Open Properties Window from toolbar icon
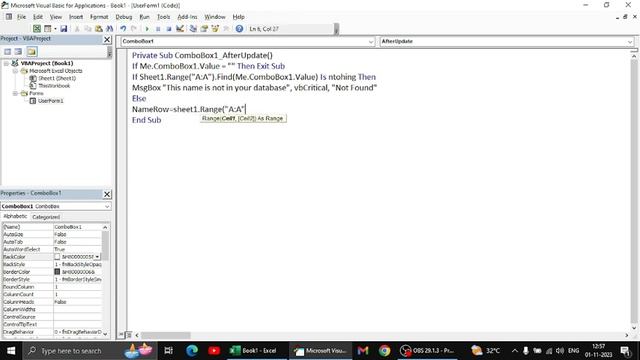Image resolution: width=640 pixels, height=360 pixels. click(204, 29)
